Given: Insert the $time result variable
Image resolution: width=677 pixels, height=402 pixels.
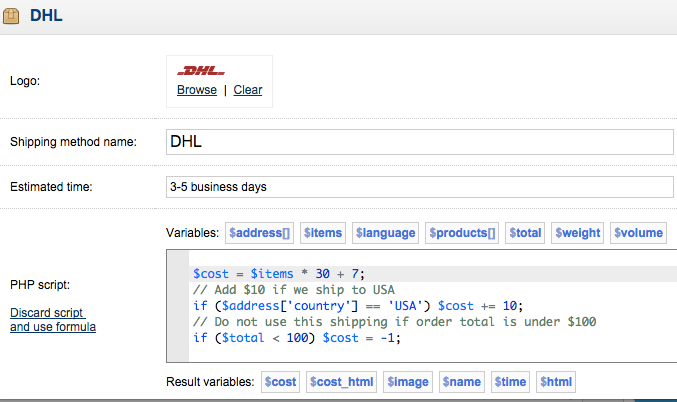Looking at the screenshot, I should tap(510, 382).
